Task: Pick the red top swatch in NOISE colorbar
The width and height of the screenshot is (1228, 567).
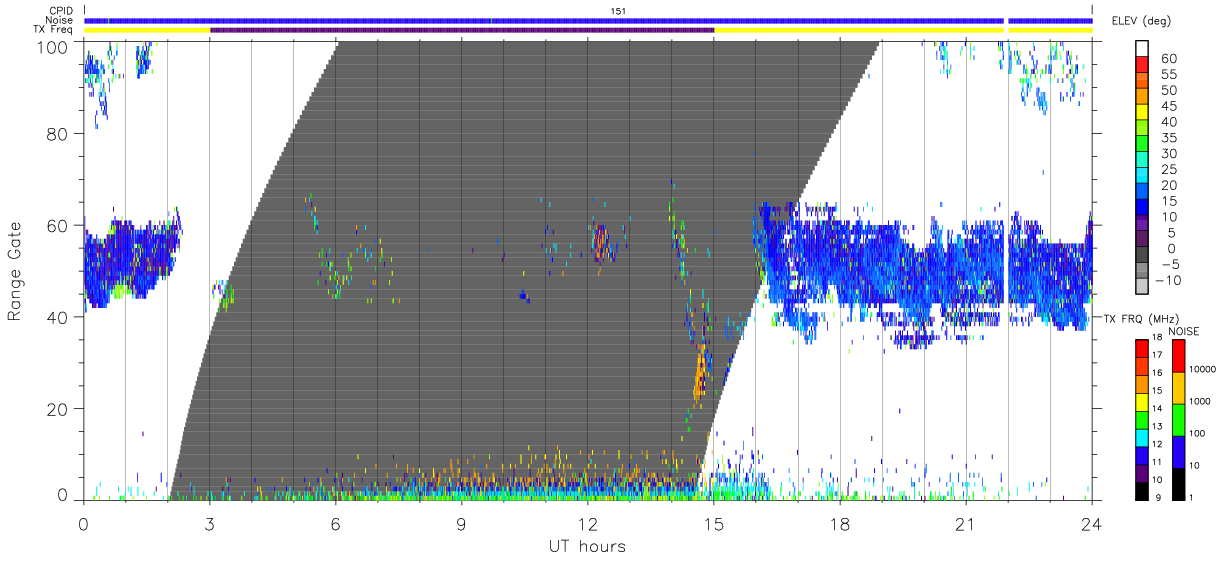Action: click(x=1178, y=356)
